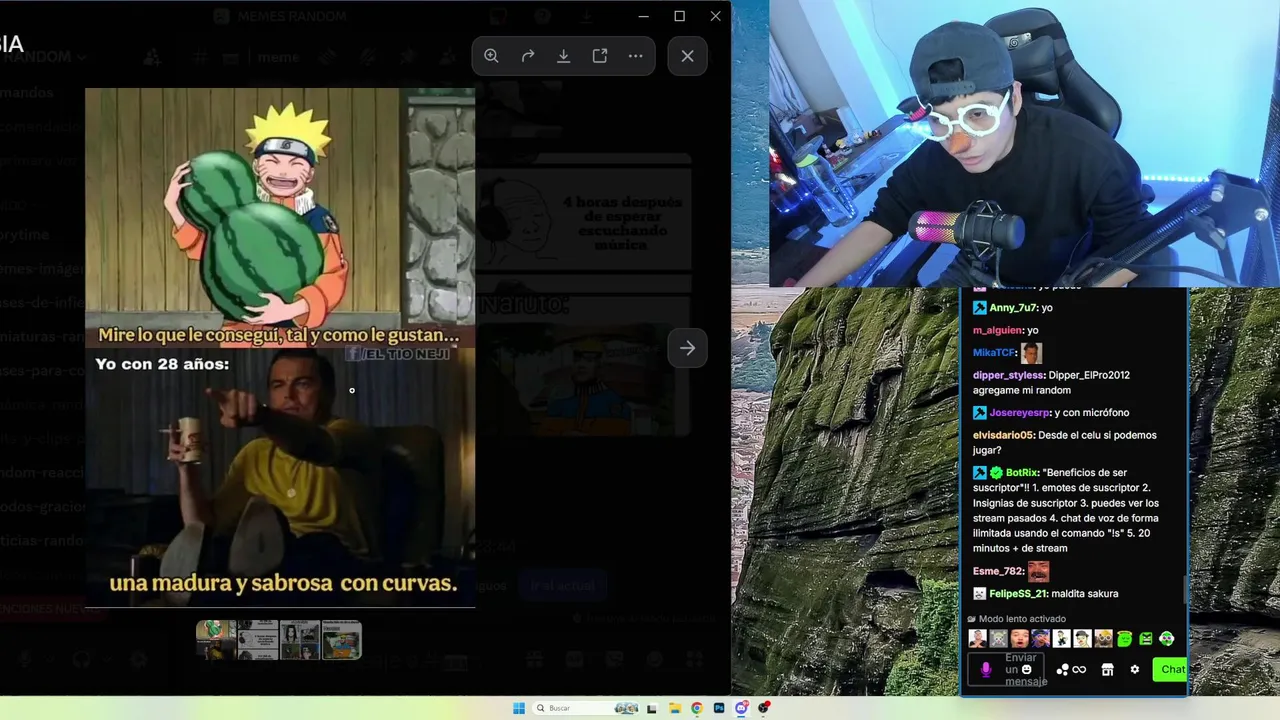This screenshot has width=1280, height=720.
Task: Select the second thumbnail in the strip
Action: tap(258, 640)
